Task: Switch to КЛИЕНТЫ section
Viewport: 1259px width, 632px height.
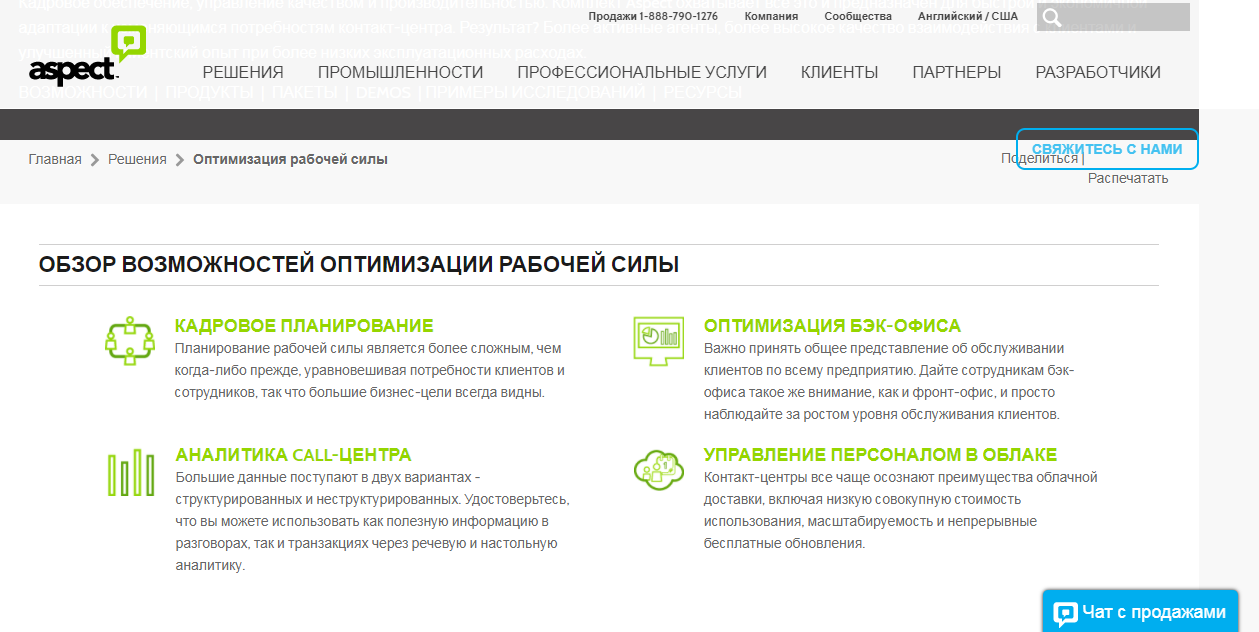Action: coord(839,71)
